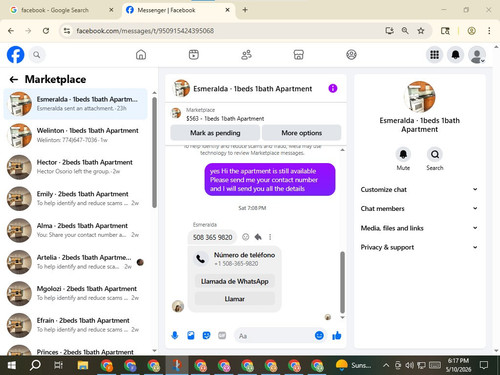Expand Media, files and links section

[x=419, y=228]
